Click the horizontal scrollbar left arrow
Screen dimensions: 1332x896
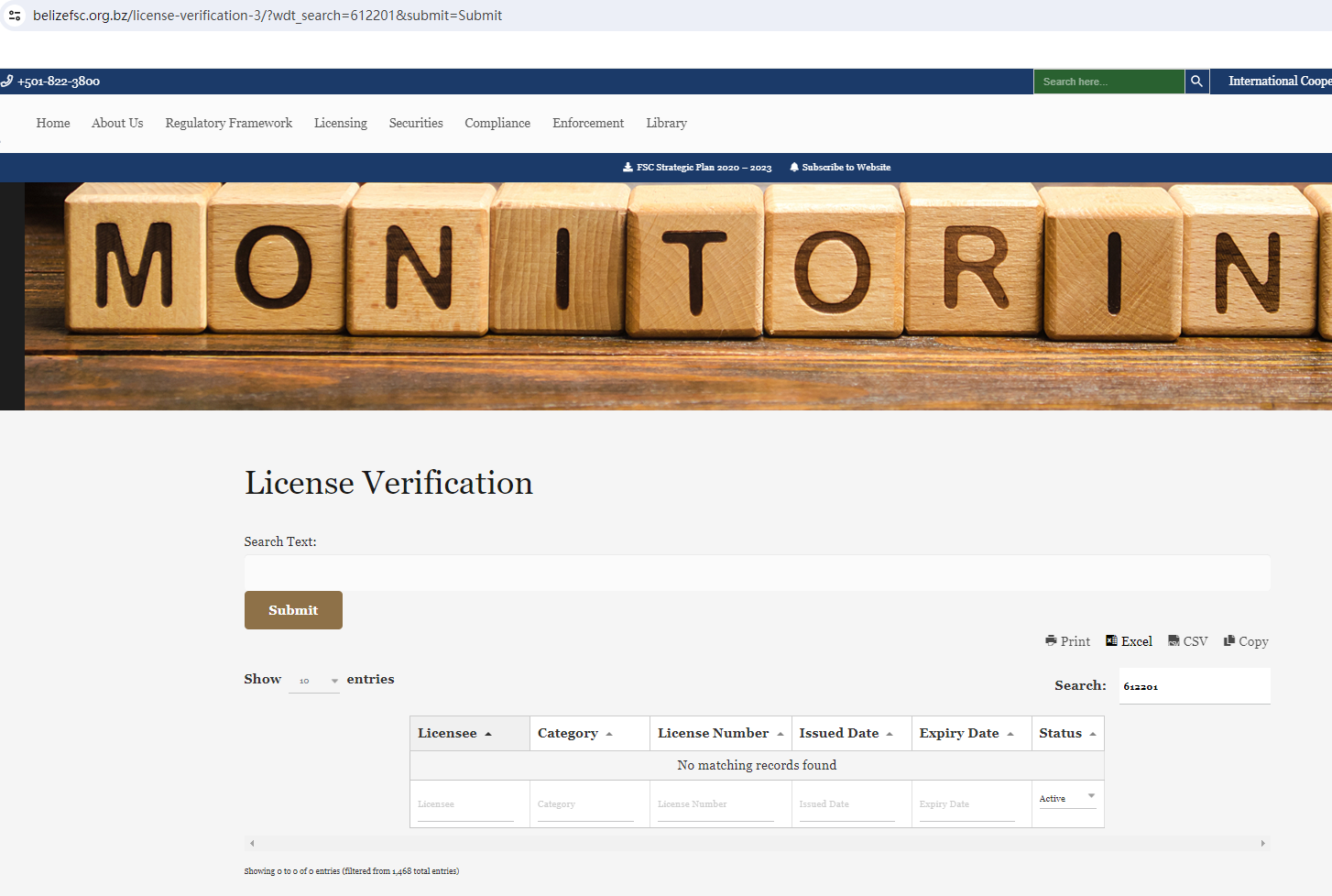[252, 844]
